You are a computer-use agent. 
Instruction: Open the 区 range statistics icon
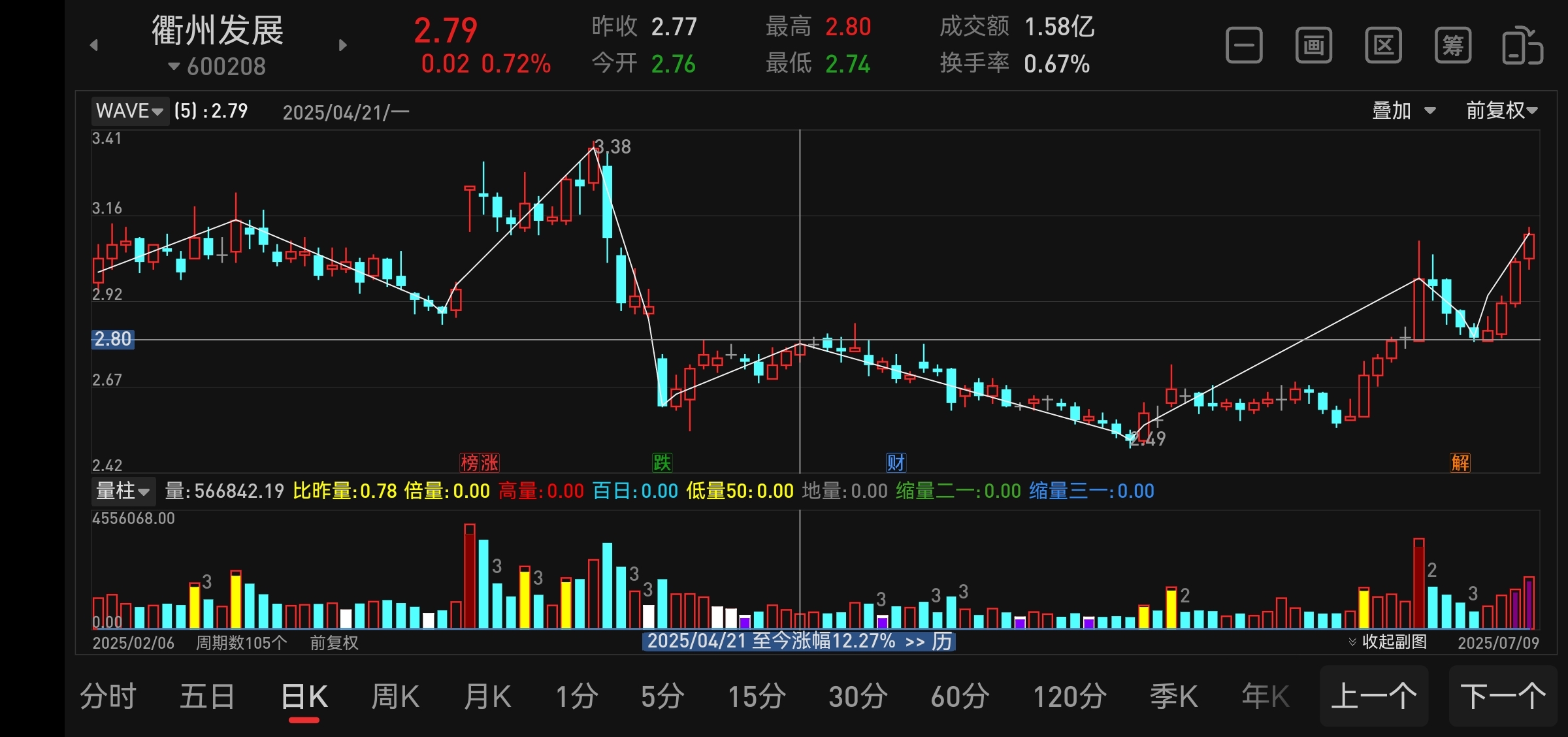[1383, 46]
